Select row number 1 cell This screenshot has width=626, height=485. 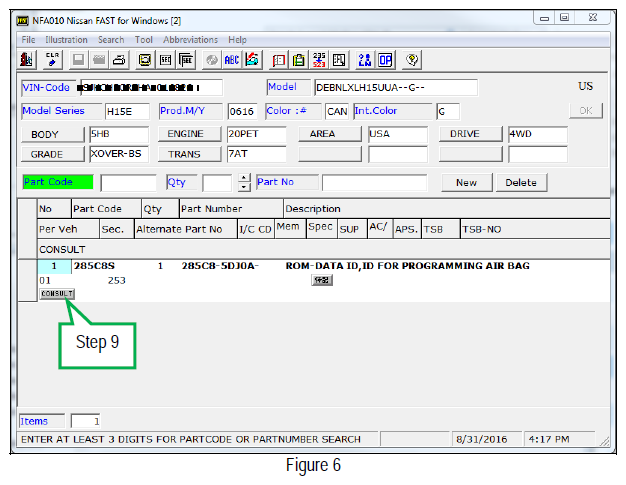pos(54,266)
